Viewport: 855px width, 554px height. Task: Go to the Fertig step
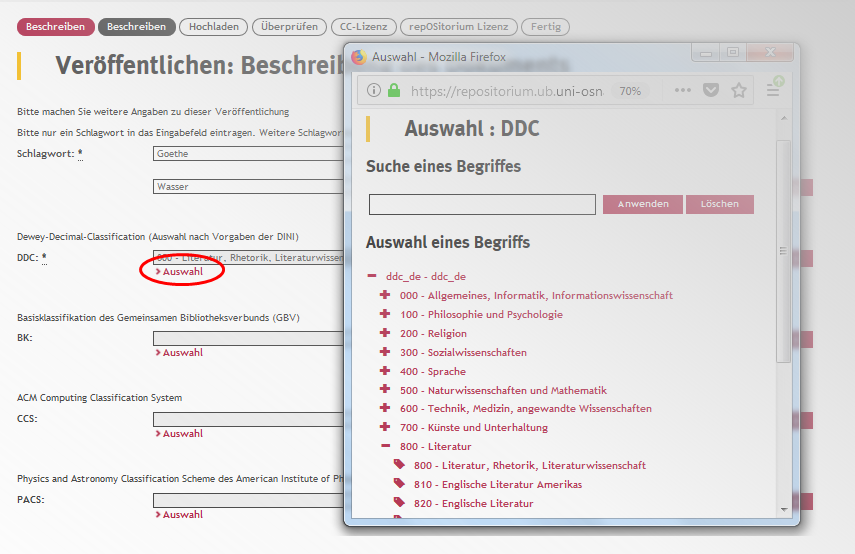(545, 27)
